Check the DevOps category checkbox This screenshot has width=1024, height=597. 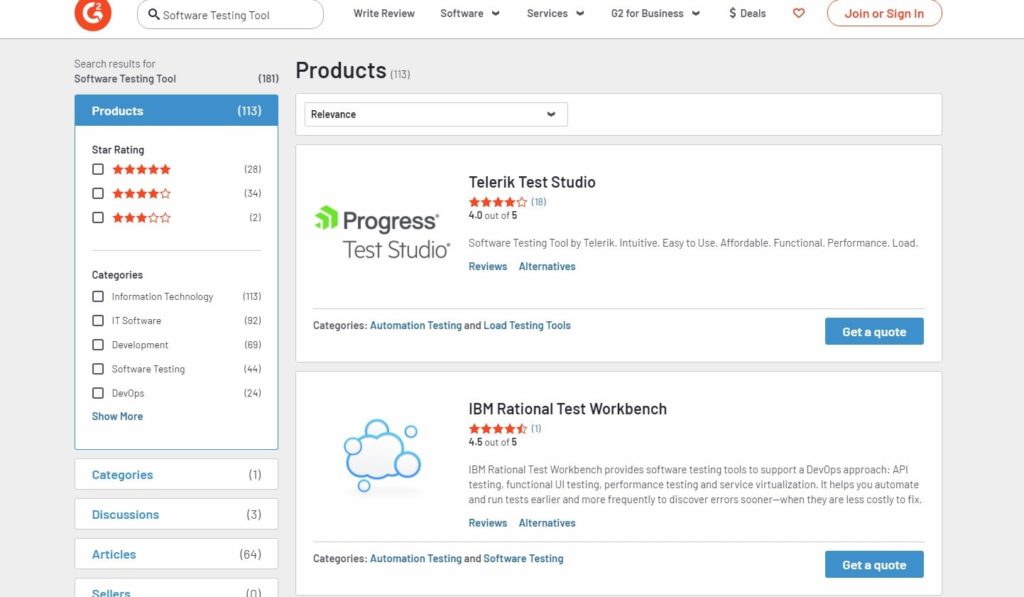click(98, 393)
